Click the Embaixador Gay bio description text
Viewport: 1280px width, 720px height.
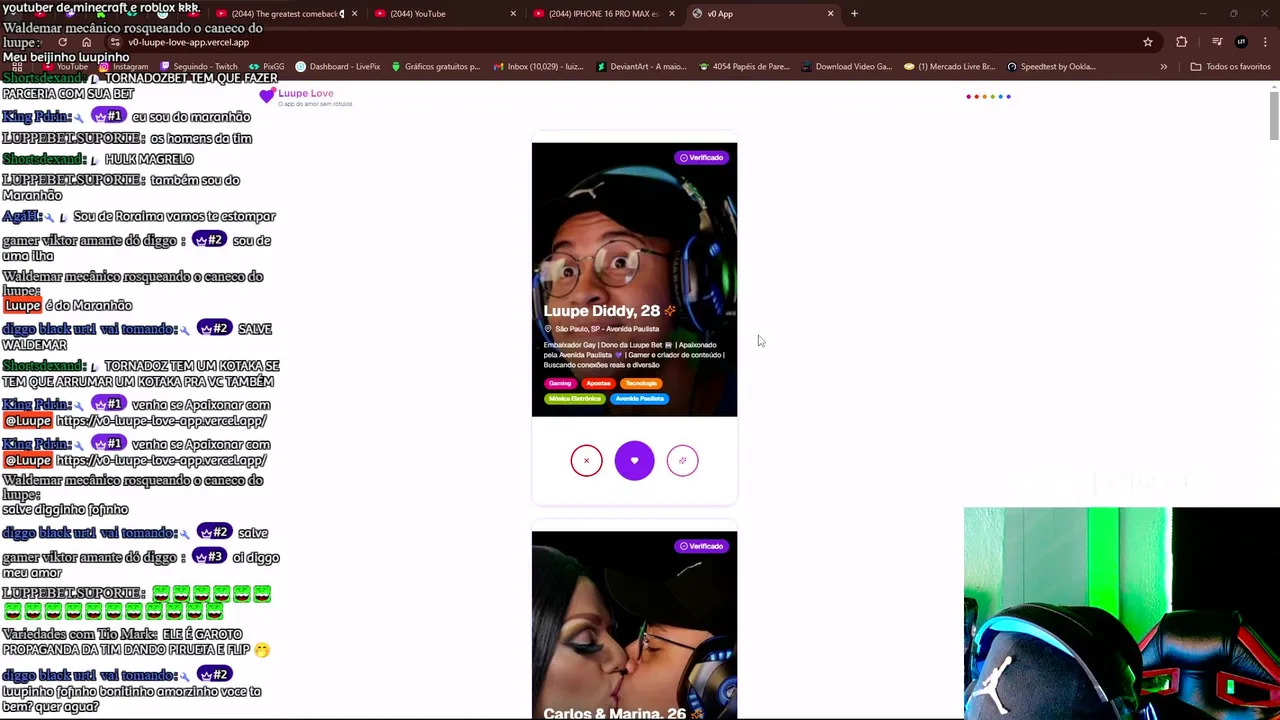pos(634,355)
